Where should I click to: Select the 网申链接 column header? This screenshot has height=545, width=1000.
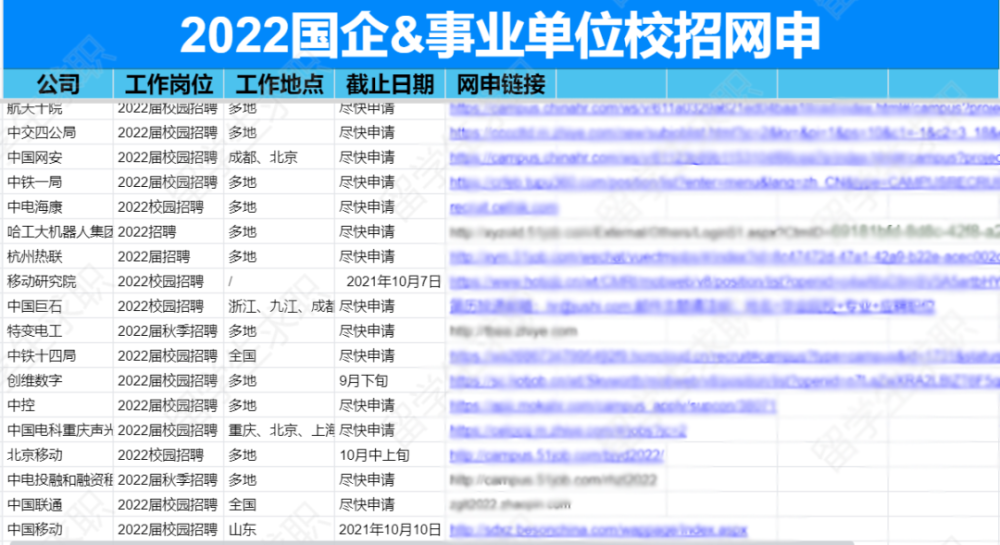click(x=501, y=84)
